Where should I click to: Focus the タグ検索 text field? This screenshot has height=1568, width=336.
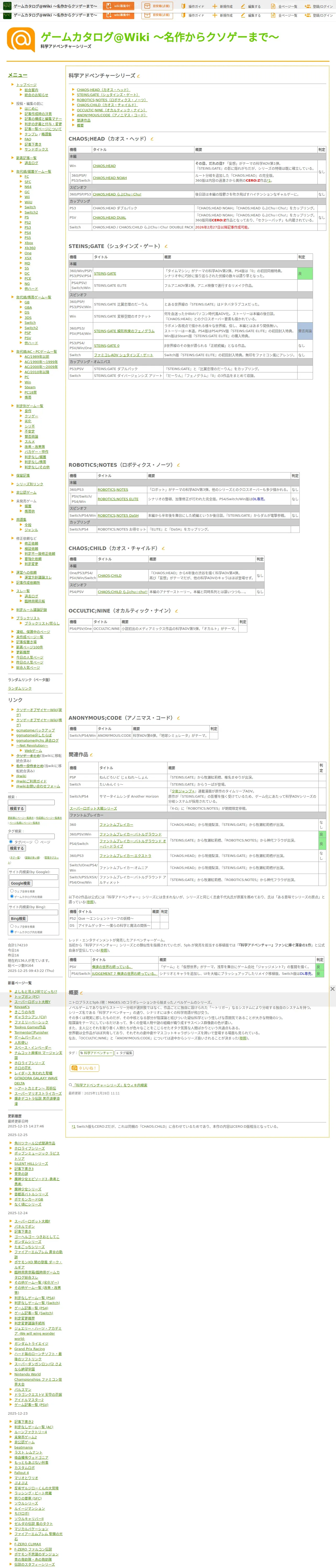(x=31, y=836)
